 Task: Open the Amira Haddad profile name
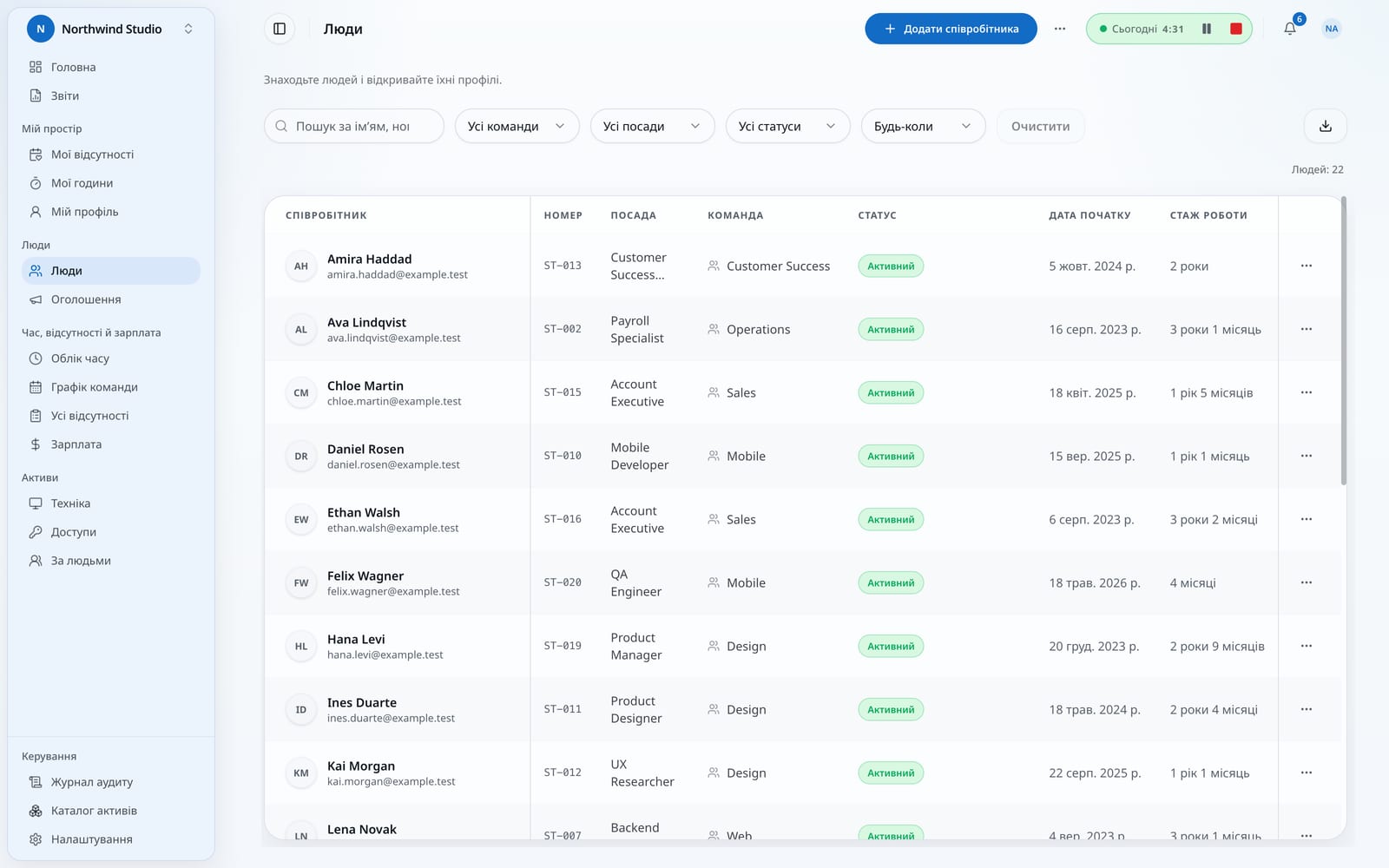point(369,259)
